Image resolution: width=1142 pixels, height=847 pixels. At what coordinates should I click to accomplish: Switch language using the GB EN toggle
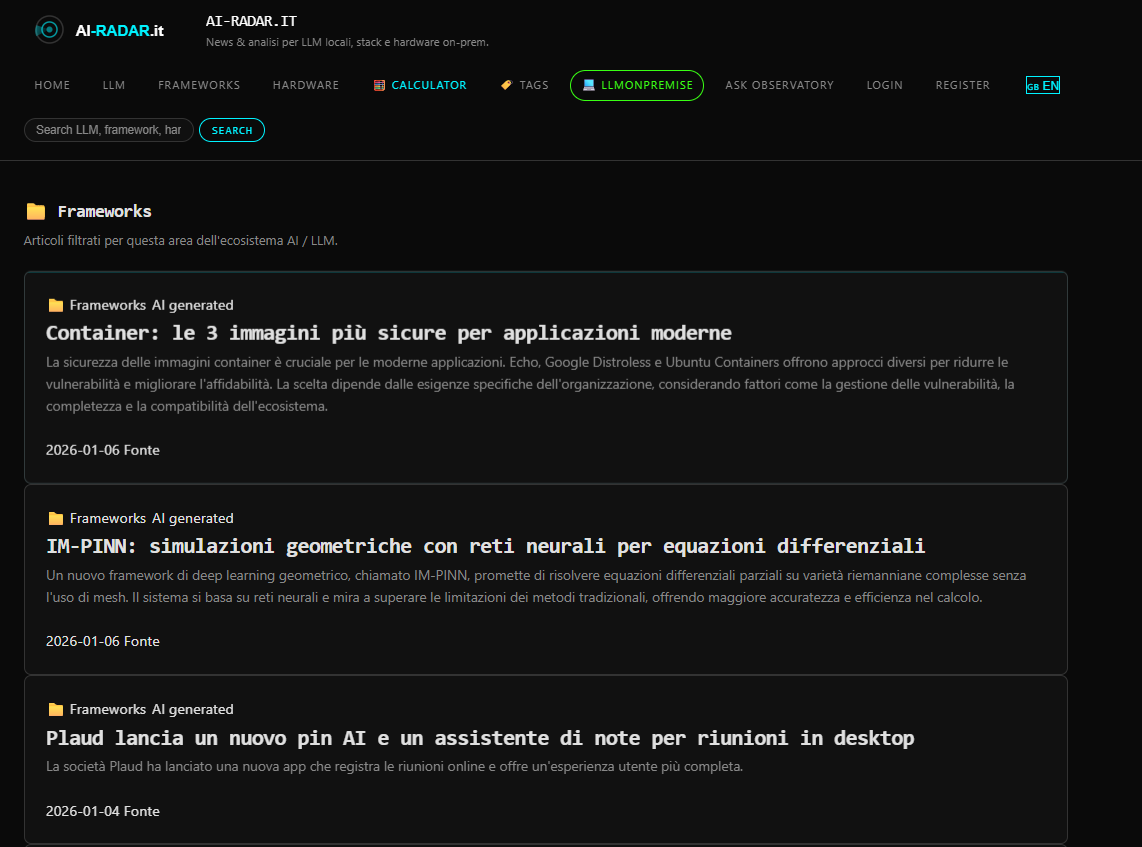coord(1042,85)
